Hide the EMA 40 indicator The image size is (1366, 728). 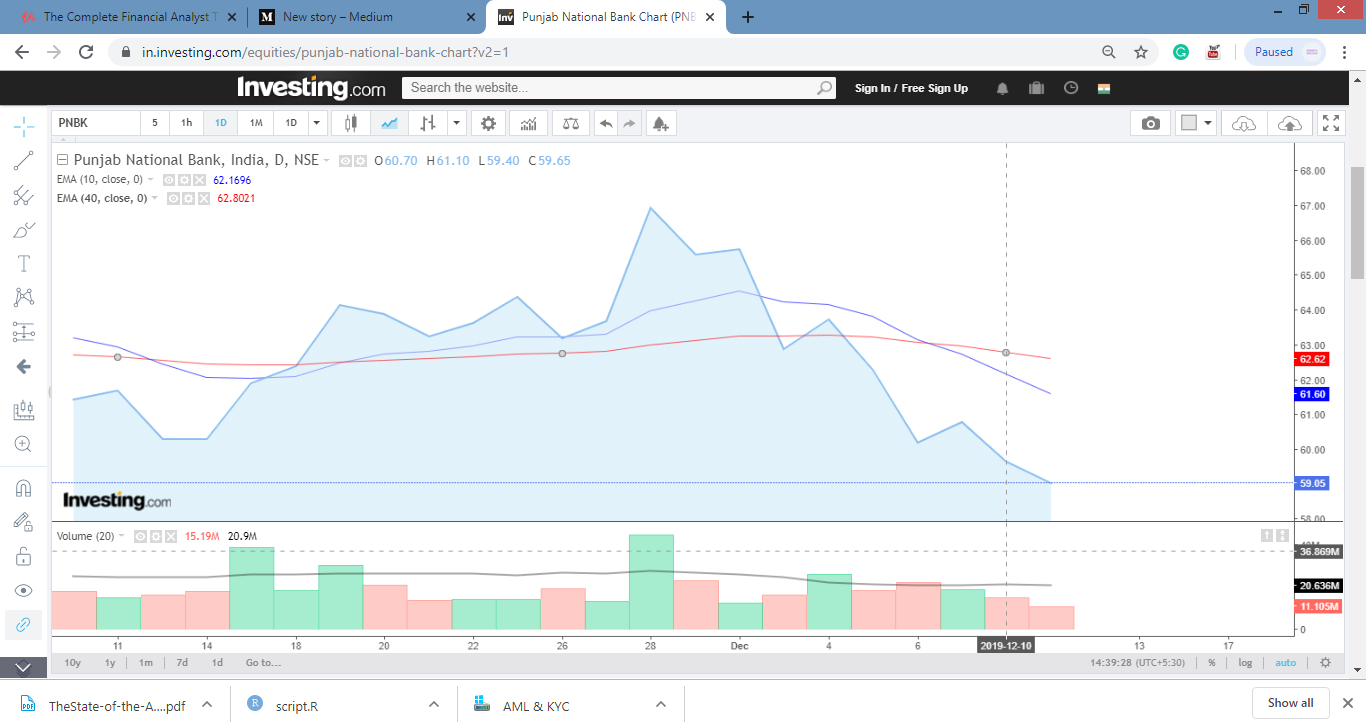tap(174, 198)
